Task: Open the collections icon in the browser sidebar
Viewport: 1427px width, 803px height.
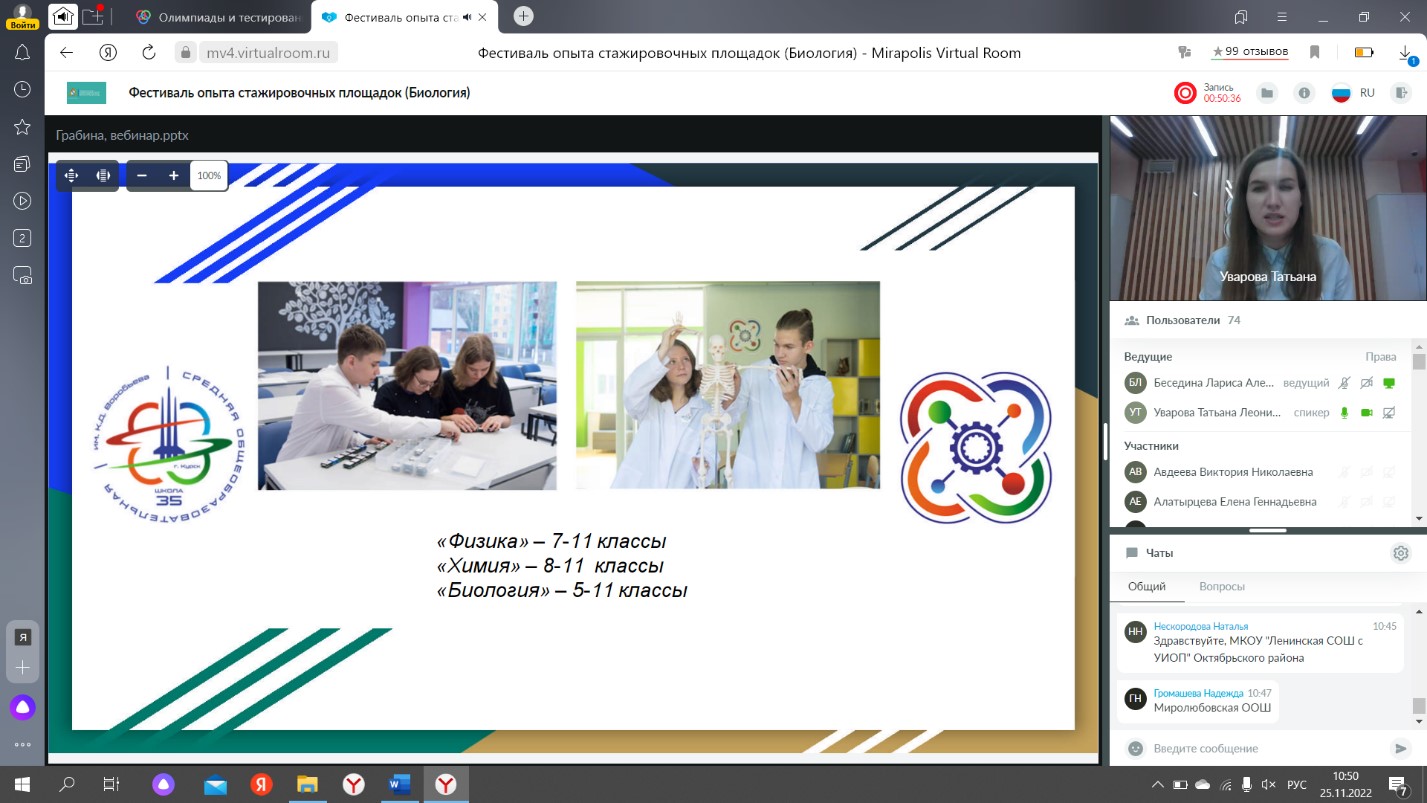Action: pyautogui.click(x=22, y=164)
